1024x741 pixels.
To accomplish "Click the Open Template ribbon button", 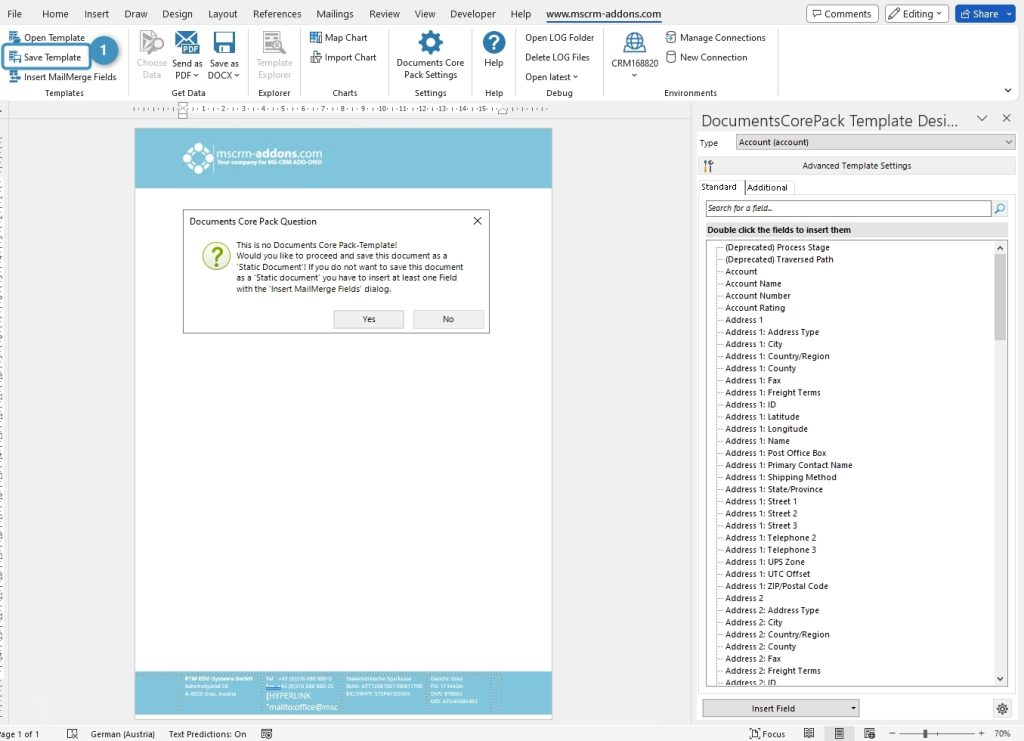I will (x=47, y=37).
